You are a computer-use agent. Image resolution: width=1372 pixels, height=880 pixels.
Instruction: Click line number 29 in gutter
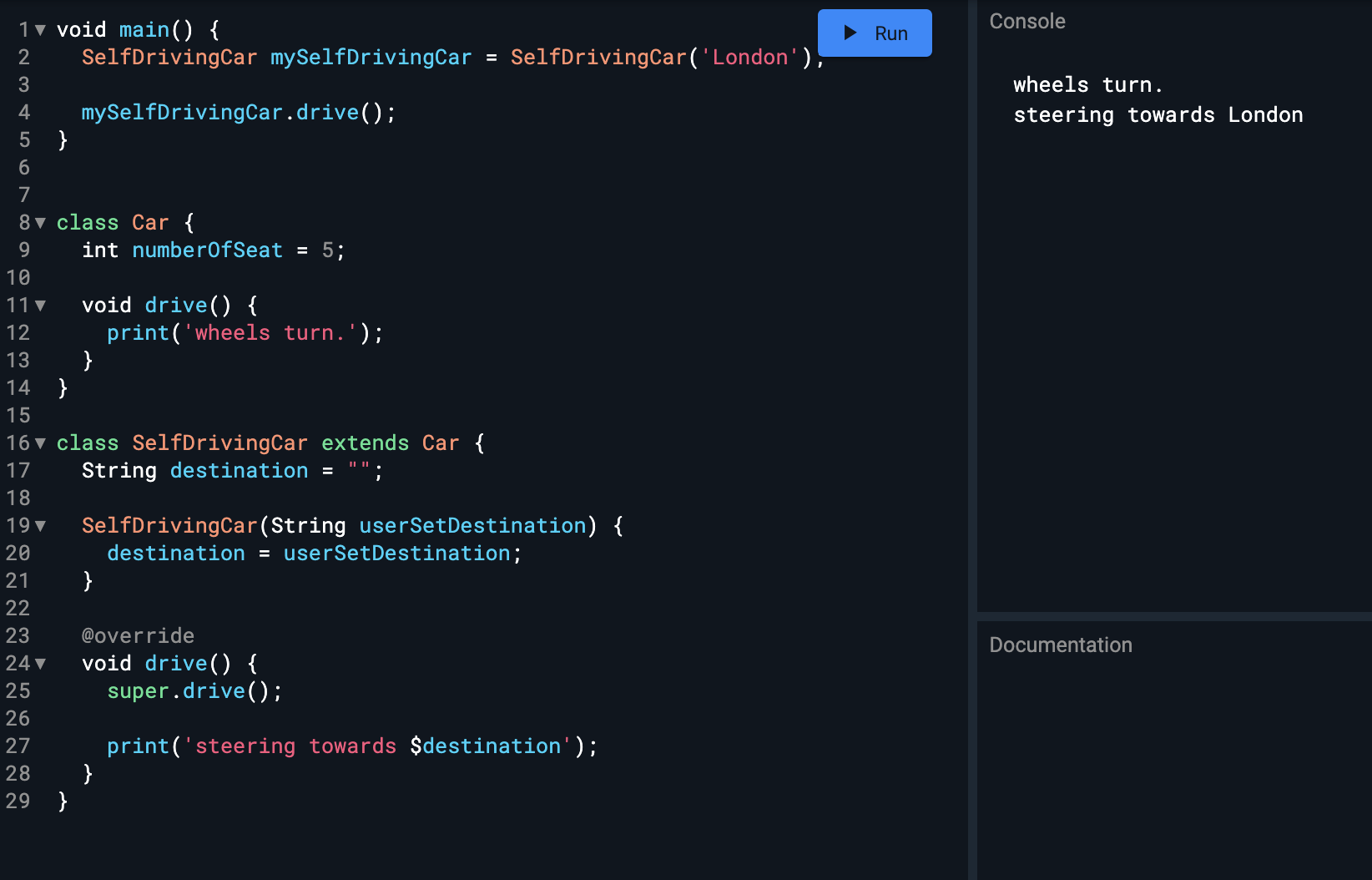tap(18, 802)
